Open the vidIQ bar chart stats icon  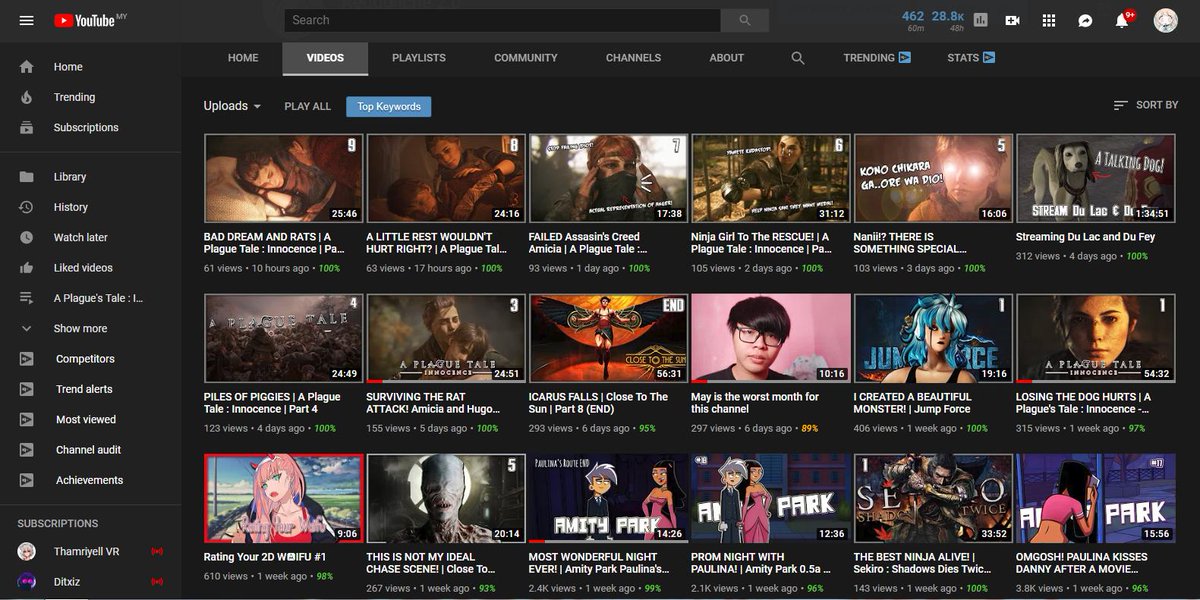[980, 20]
